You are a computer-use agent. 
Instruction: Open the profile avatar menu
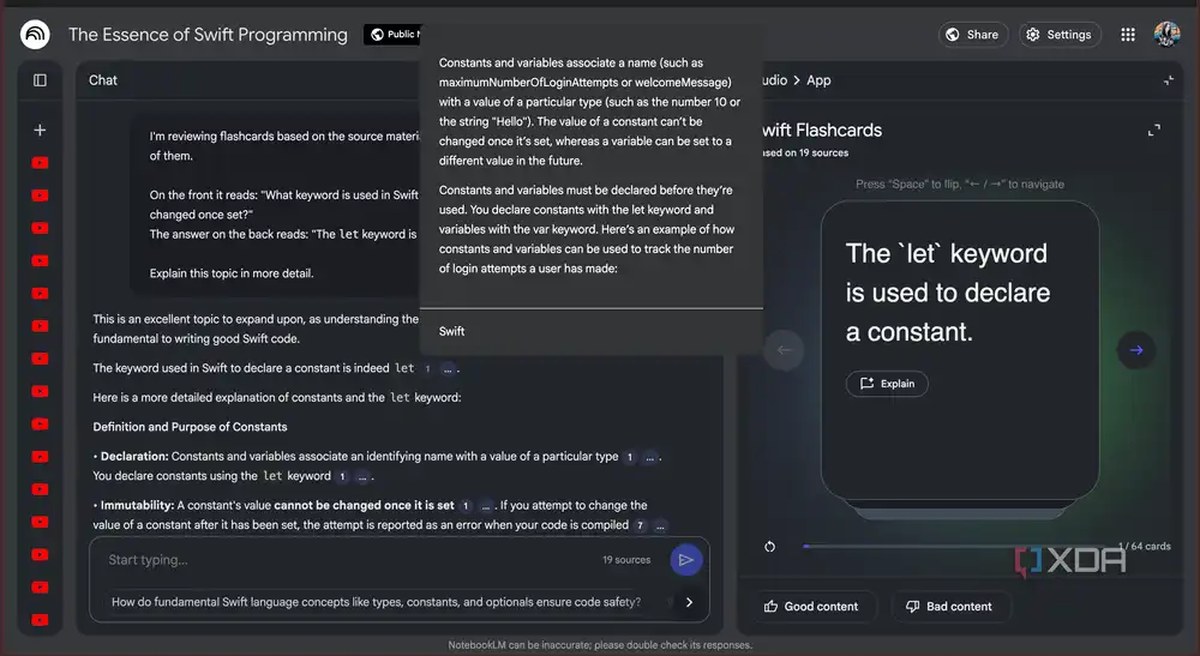[1167, 34]
